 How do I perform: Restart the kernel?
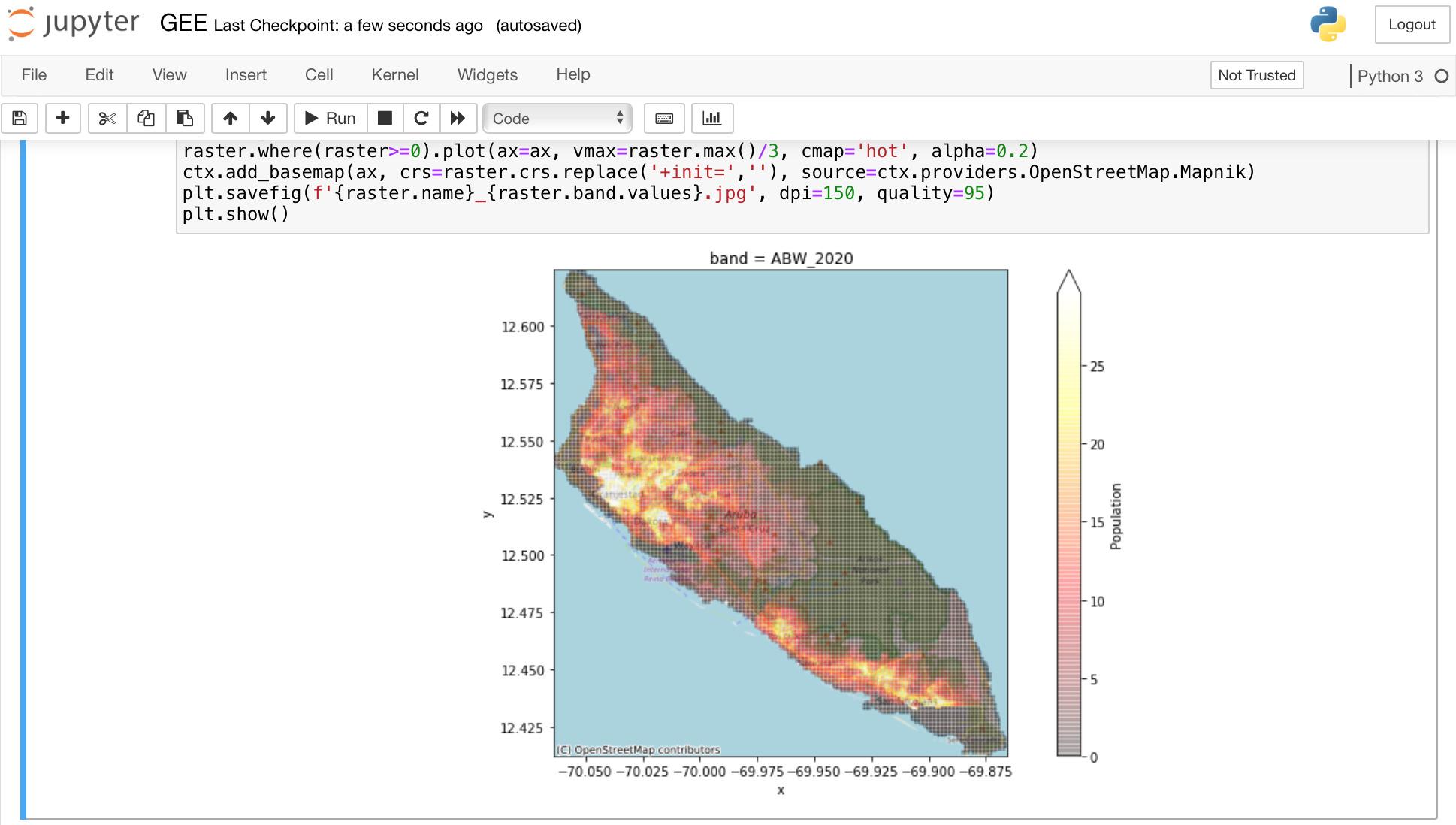coord(421,118)
